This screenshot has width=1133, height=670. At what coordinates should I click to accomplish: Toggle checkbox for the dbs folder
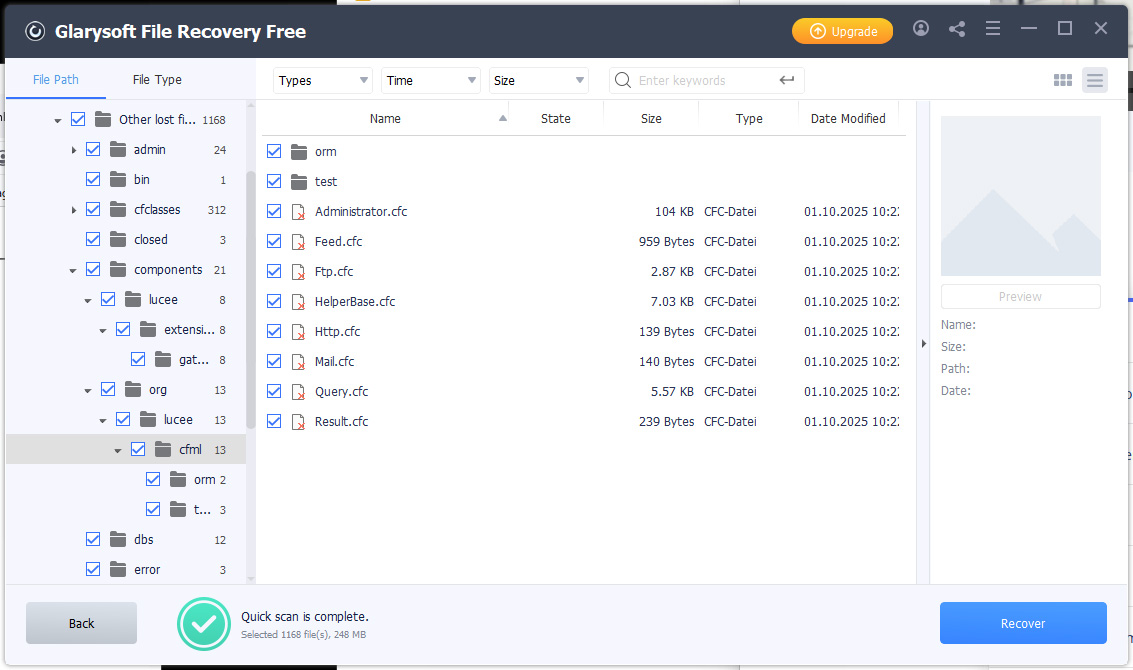(93, 540)
